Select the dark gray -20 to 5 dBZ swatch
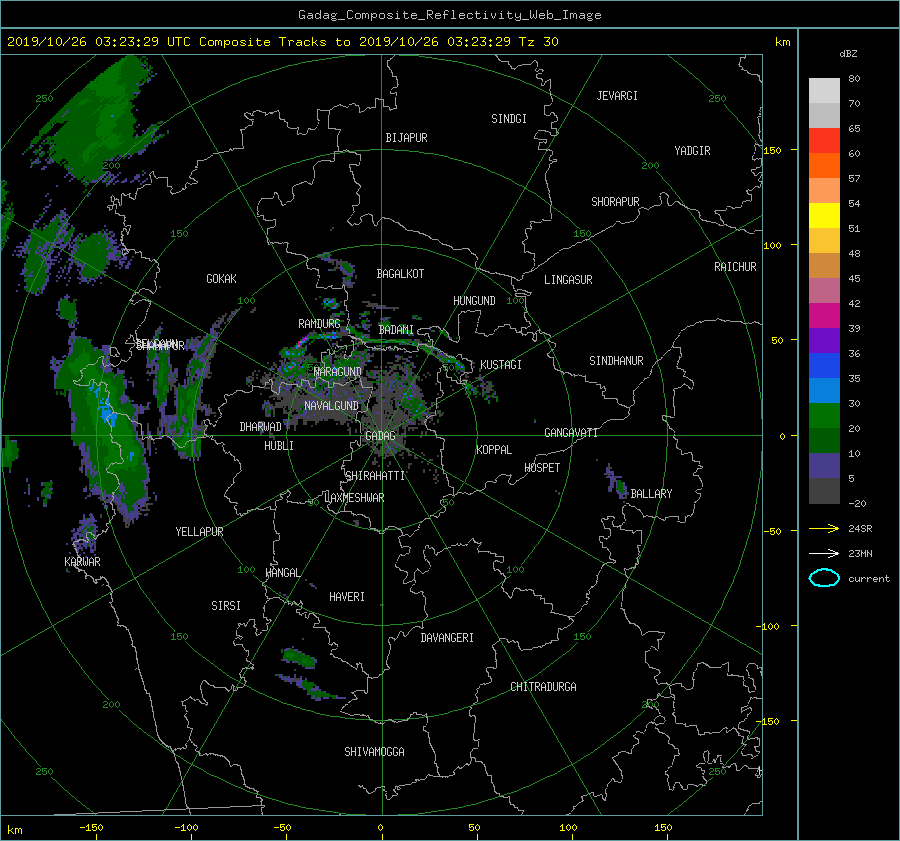 pos(824,491)
